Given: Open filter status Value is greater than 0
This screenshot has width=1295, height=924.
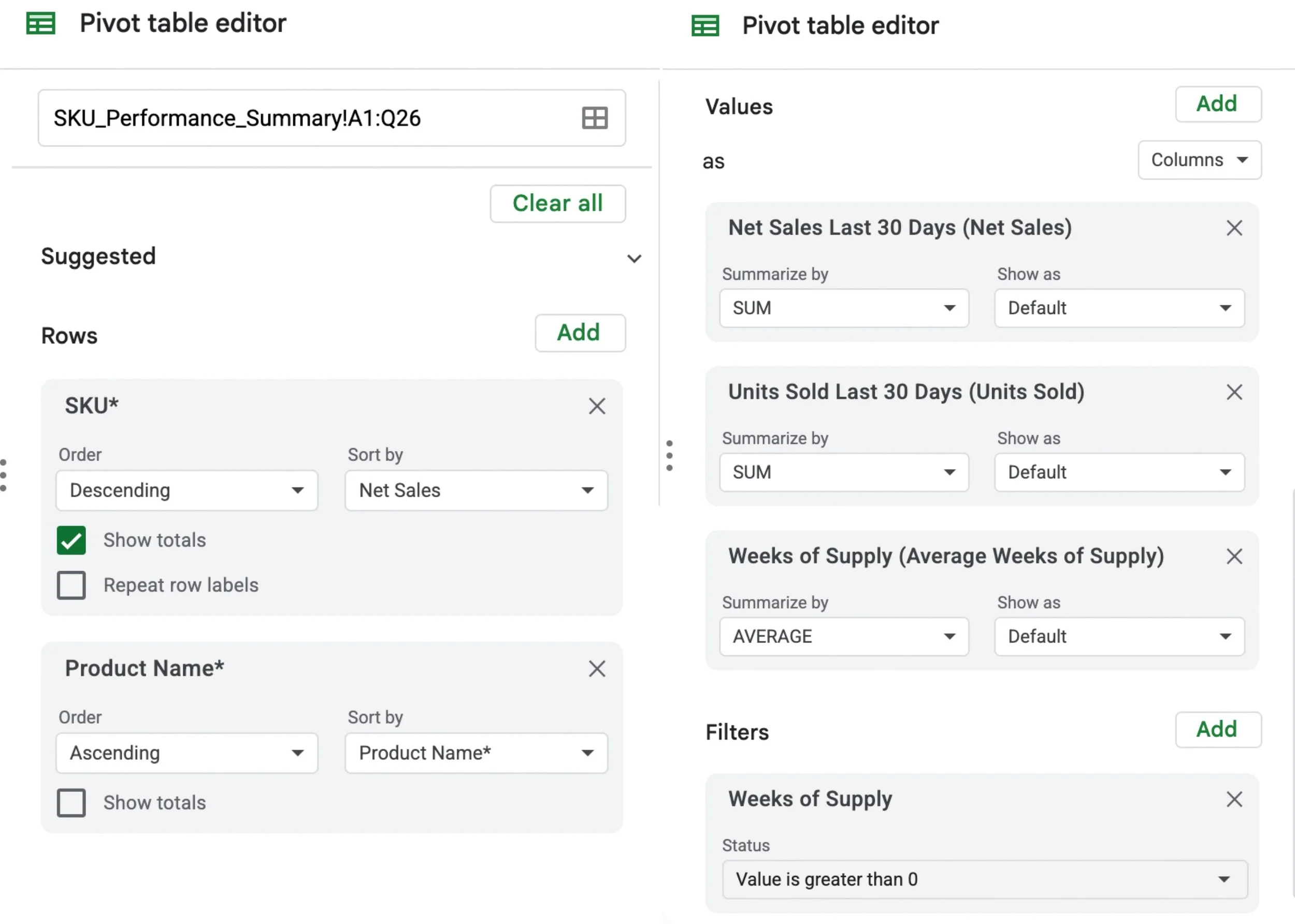Looking at the screenshot, I should [984, 879].
